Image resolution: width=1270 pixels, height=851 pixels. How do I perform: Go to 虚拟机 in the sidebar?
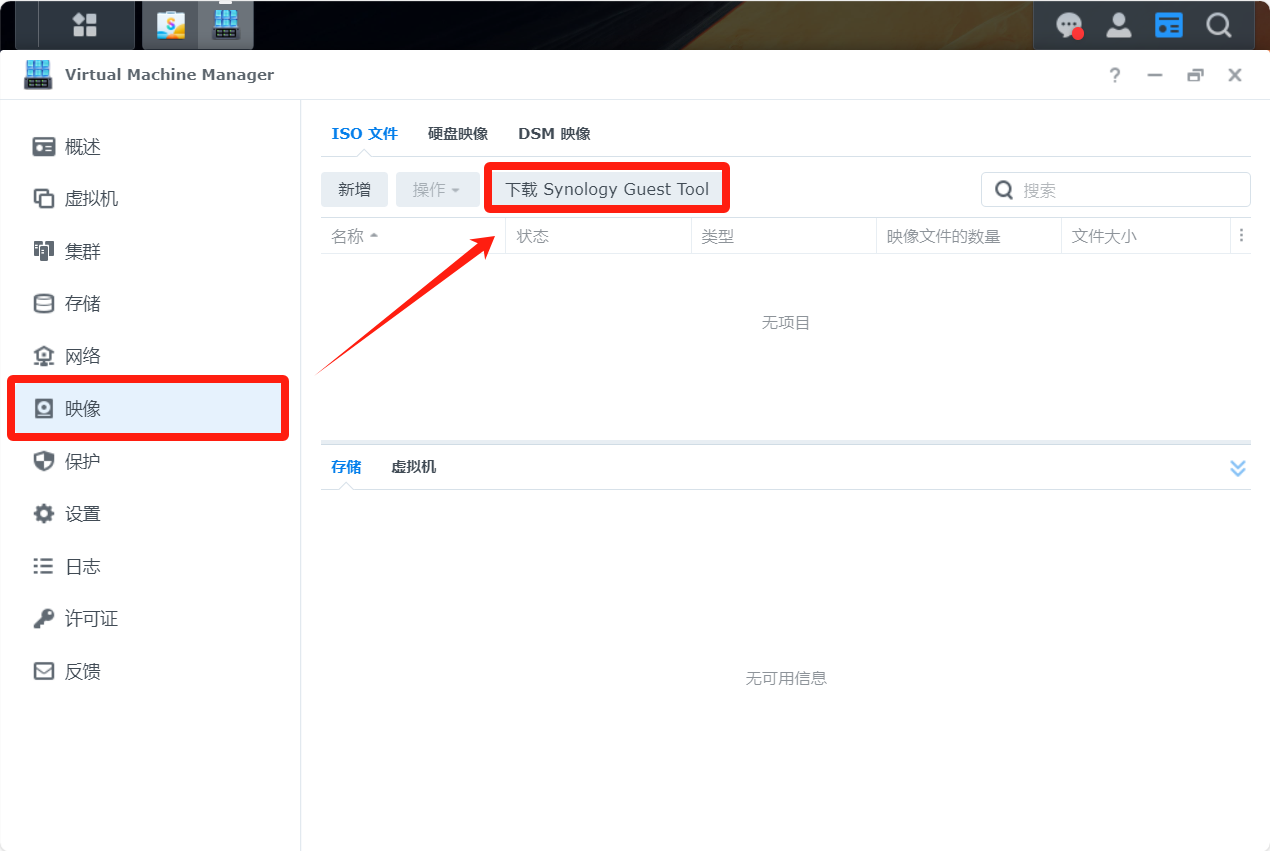pos(91,199)
